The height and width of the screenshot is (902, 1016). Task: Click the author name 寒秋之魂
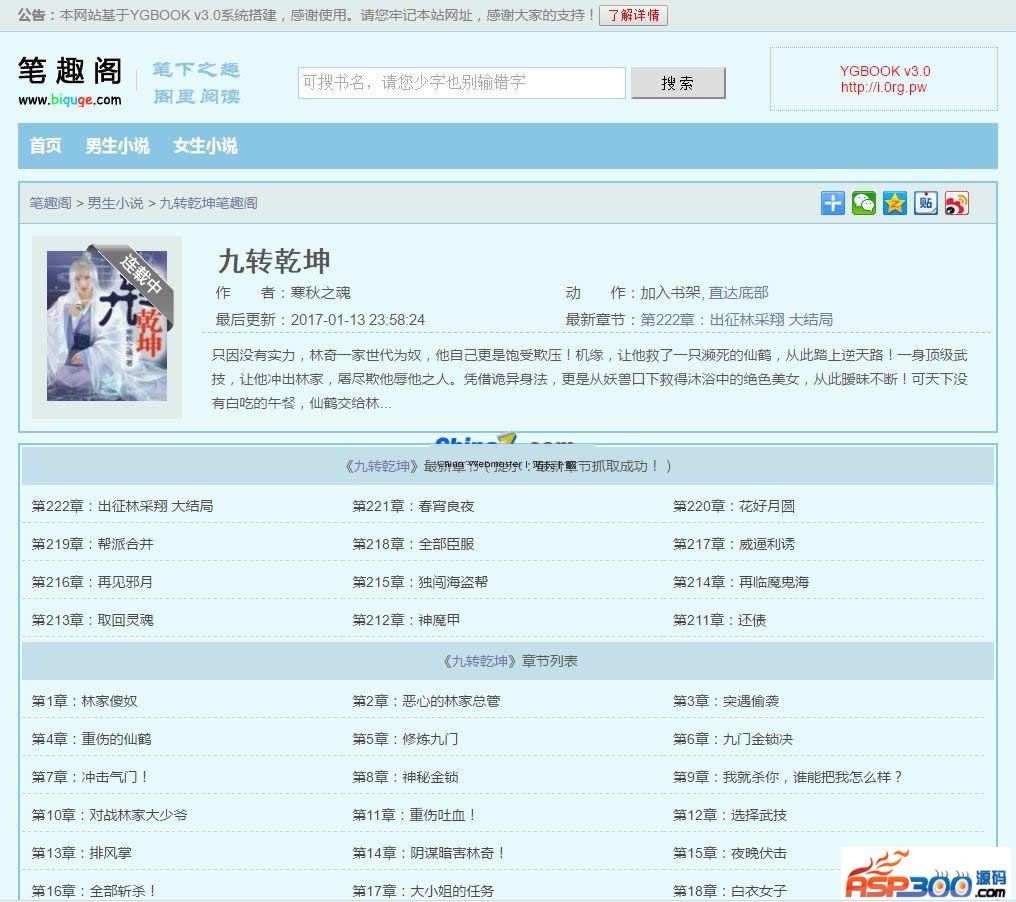point(320,293)
